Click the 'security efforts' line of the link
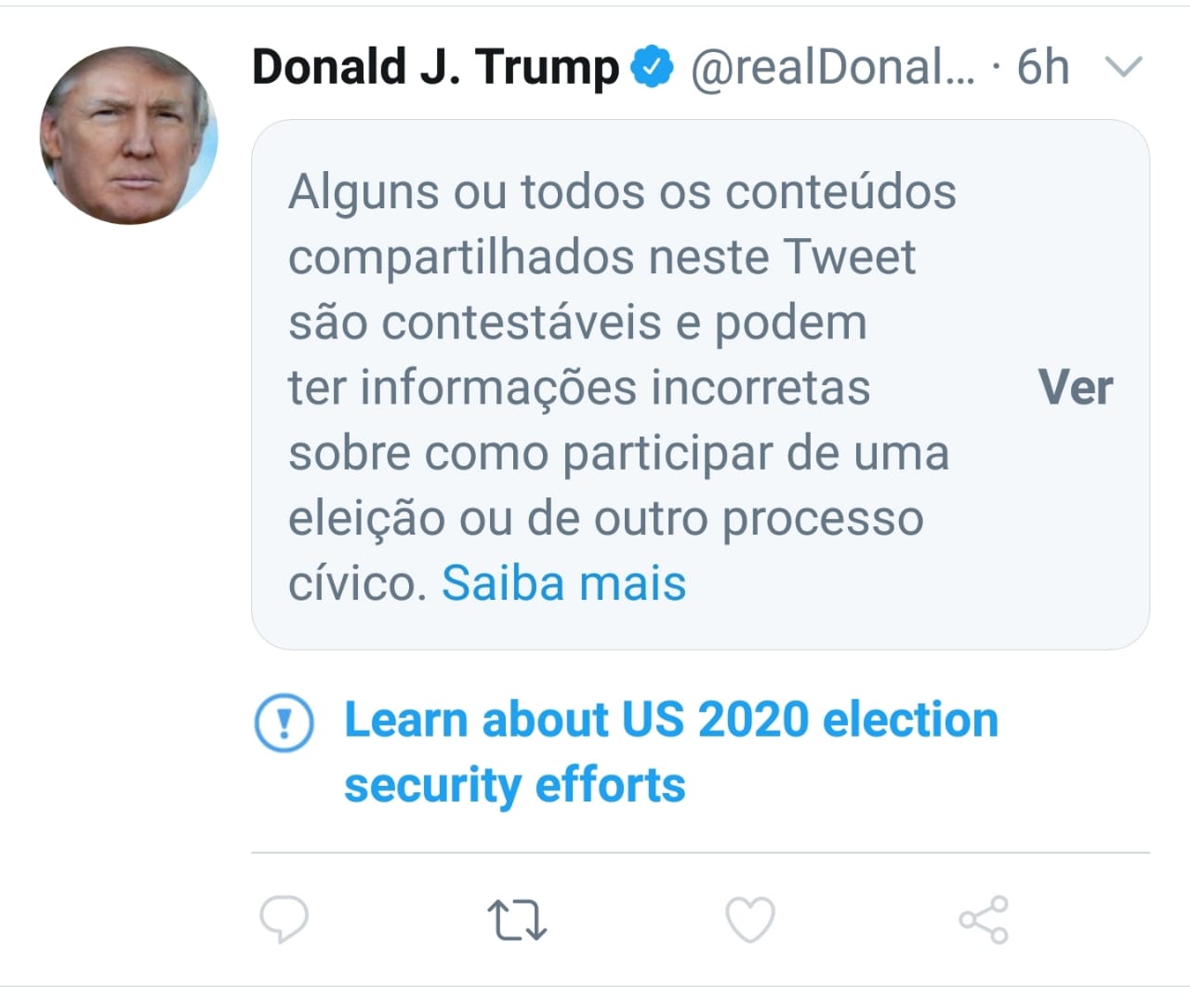 pos(514,785)
